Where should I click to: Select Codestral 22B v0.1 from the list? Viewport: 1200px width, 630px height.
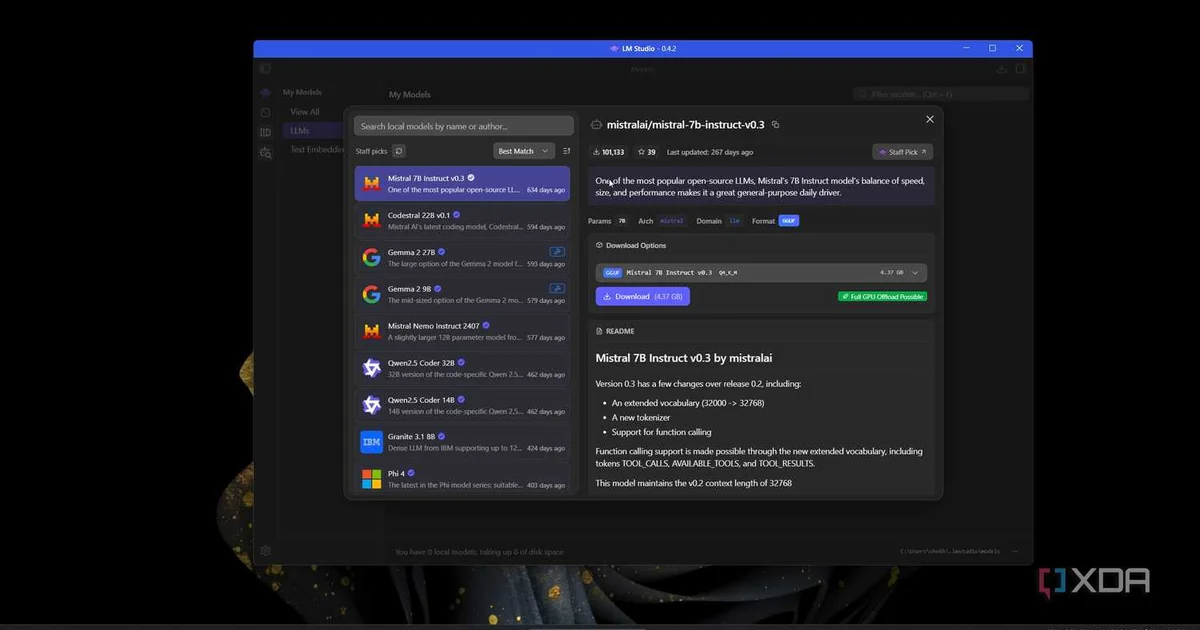tap(462, 221)
